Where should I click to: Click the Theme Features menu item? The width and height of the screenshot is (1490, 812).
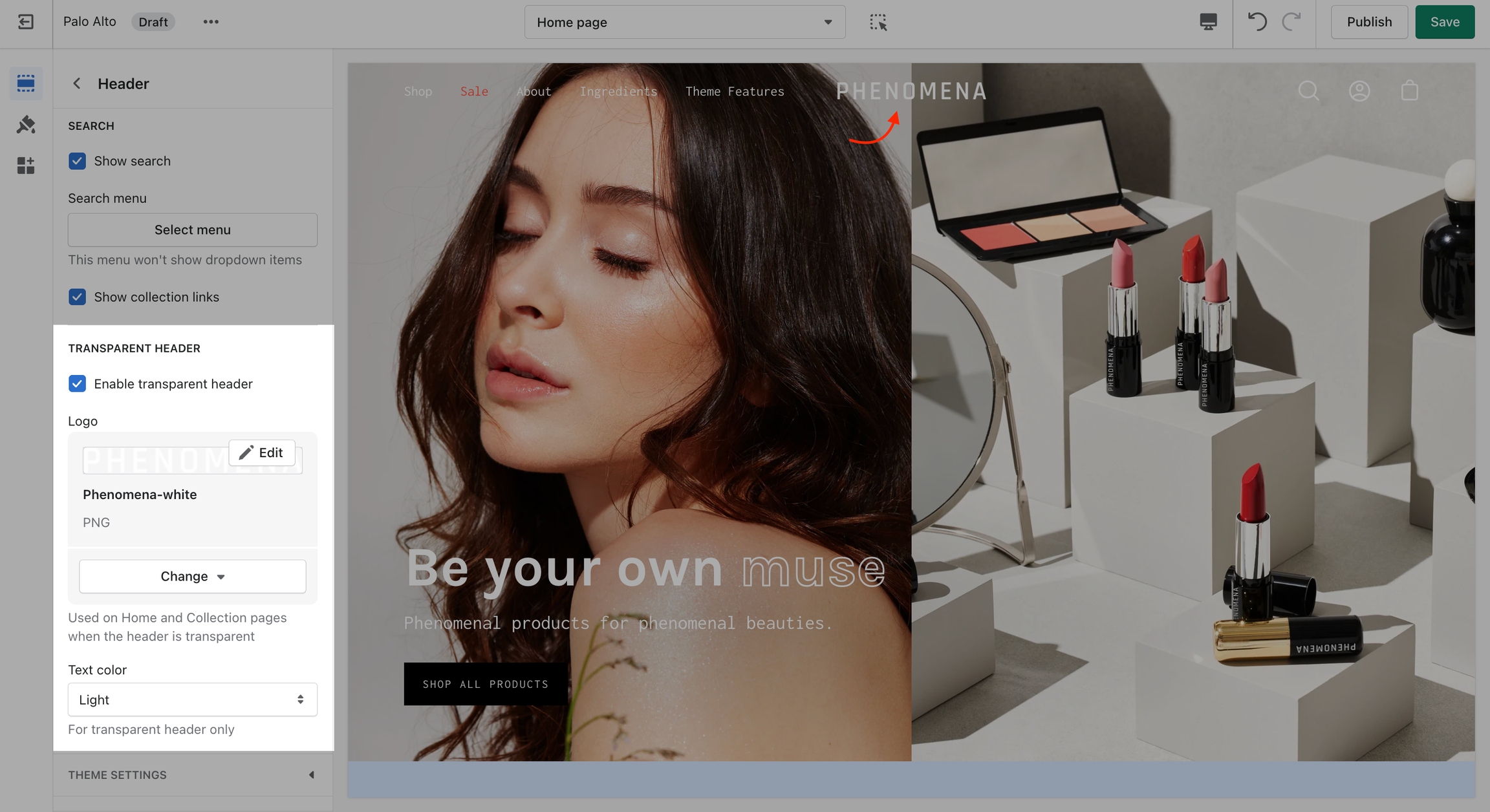[x=735, y=92]
